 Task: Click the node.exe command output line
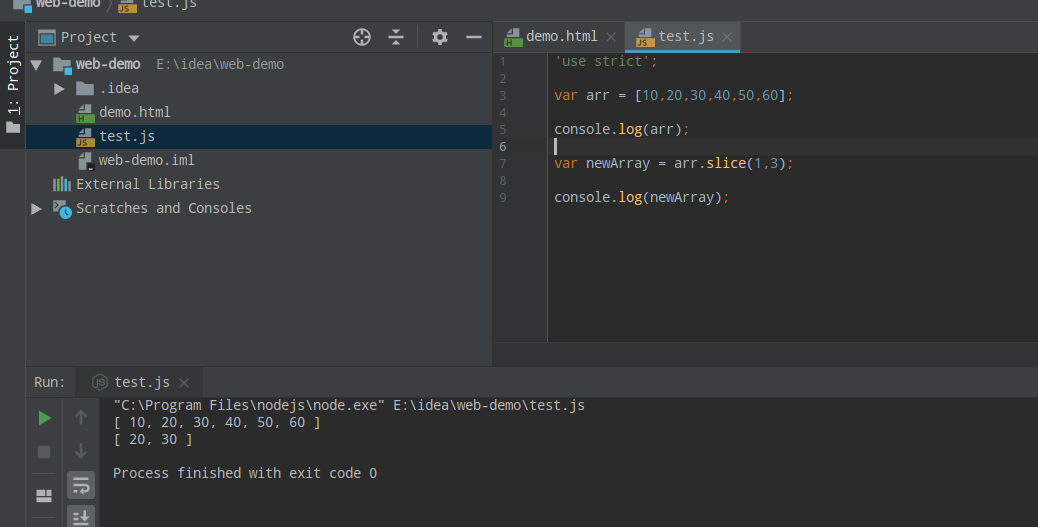coord(349,405)
